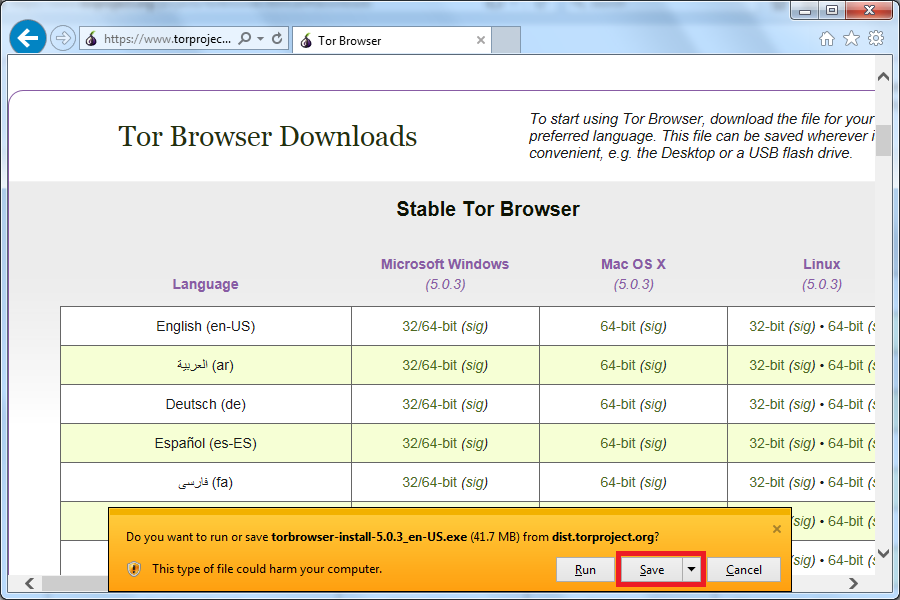Click the Stable Tor Browser heading
The height and width of the screenshot is (600, 900).
pos(488,209)
